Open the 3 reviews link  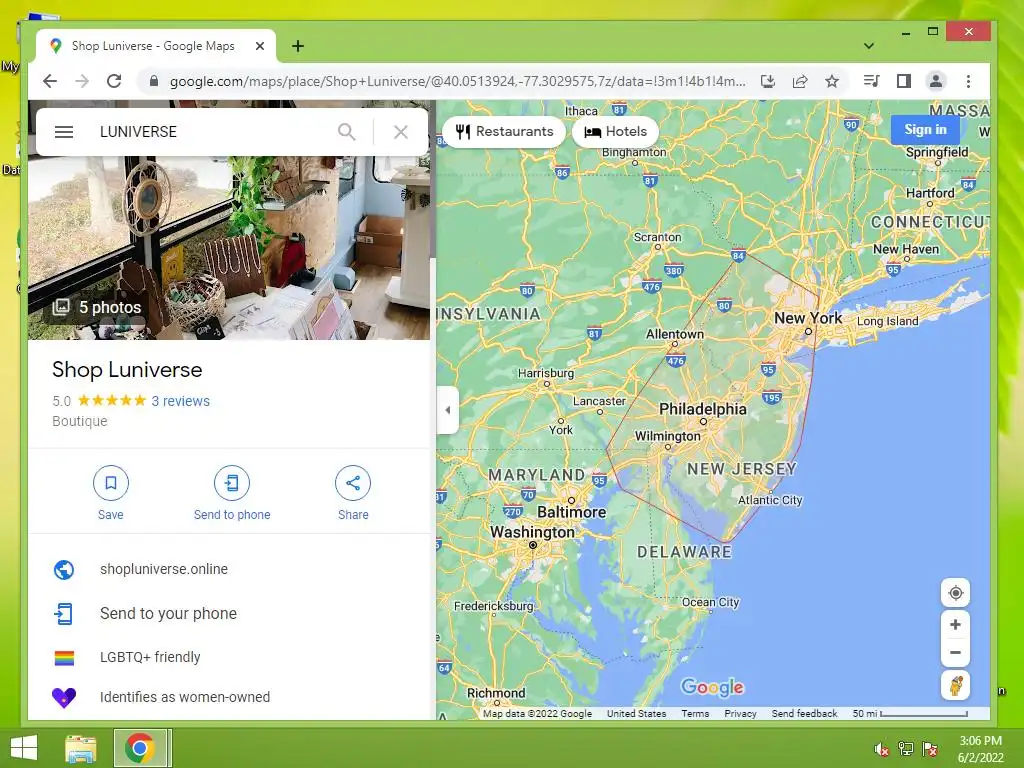[x=180, y=401]
